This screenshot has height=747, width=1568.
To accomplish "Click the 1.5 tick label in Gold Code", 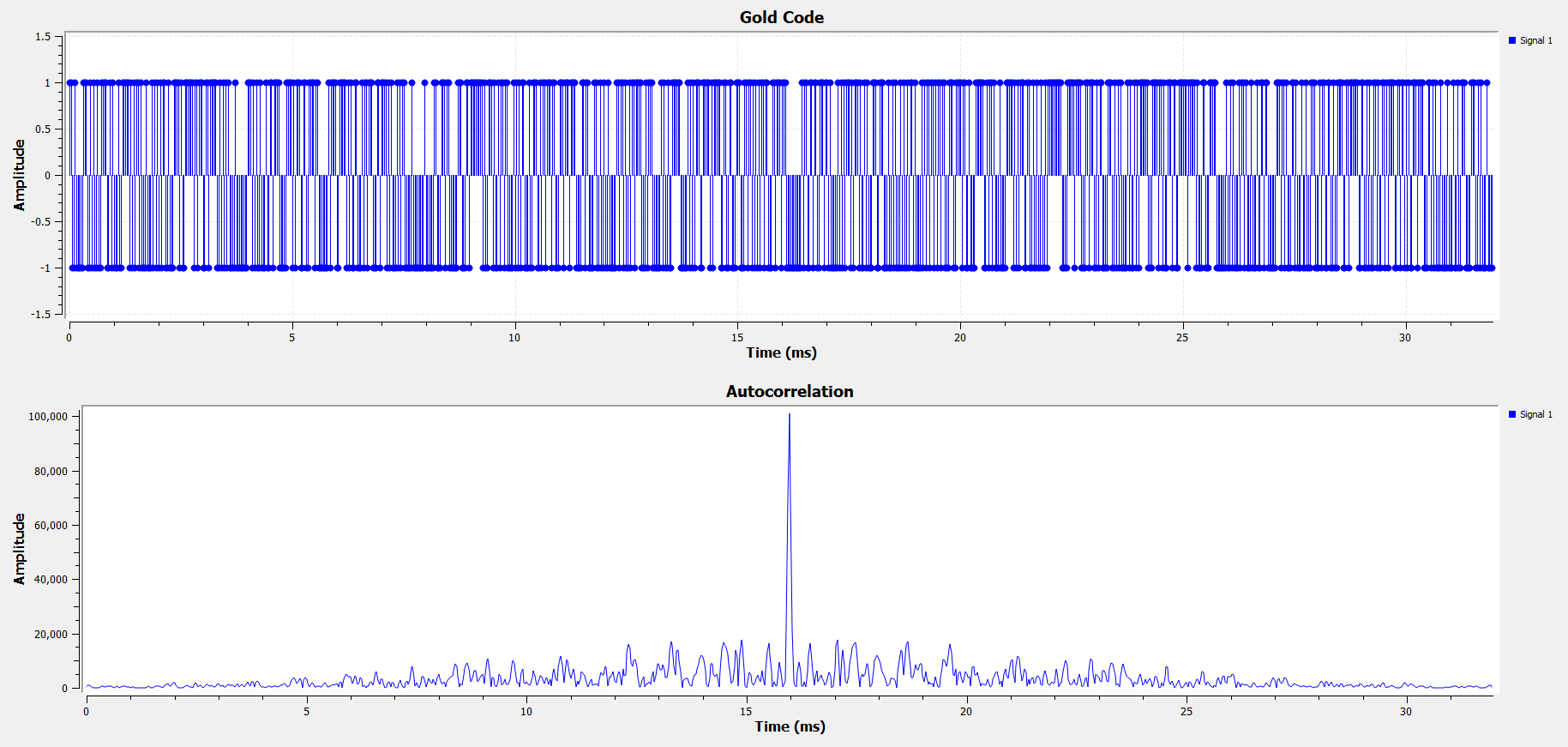I will point(43,37).
